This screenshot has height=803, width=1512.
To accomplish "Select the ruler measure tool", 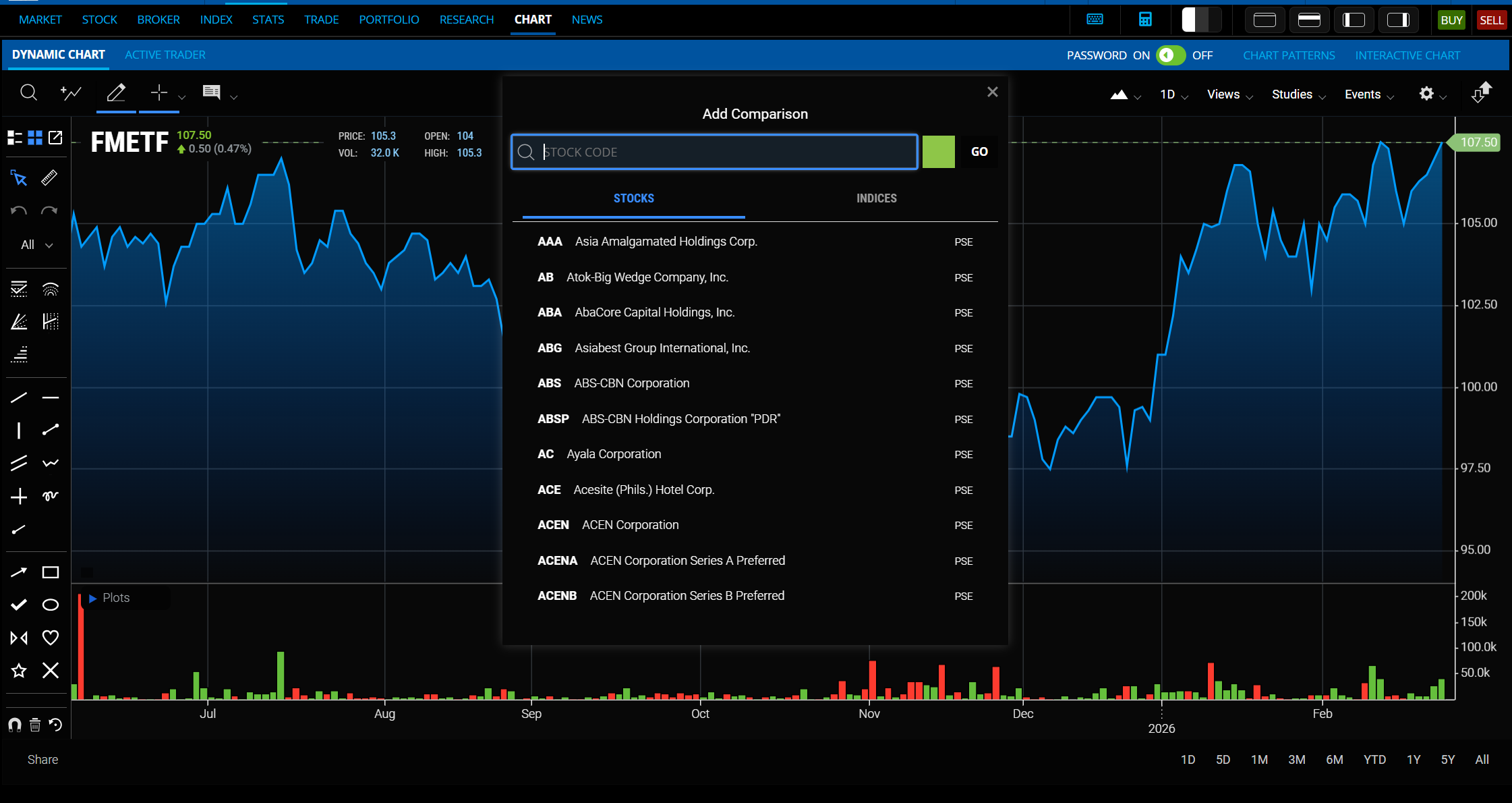I will [49, 178].
